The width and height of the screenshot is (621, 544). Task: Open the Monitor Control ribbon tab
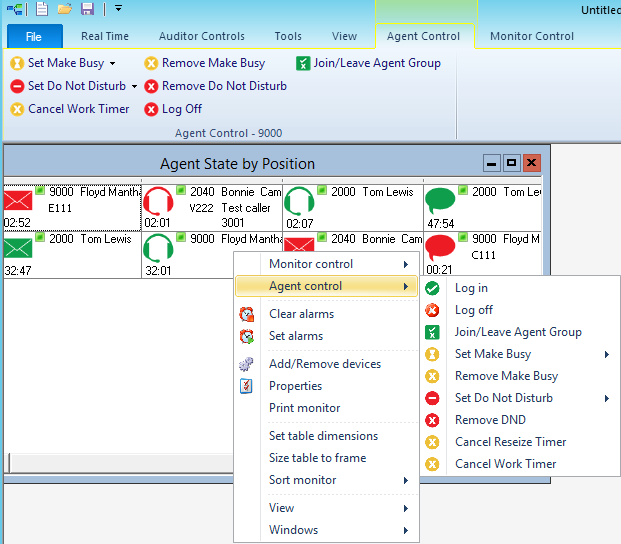(531, 36)
